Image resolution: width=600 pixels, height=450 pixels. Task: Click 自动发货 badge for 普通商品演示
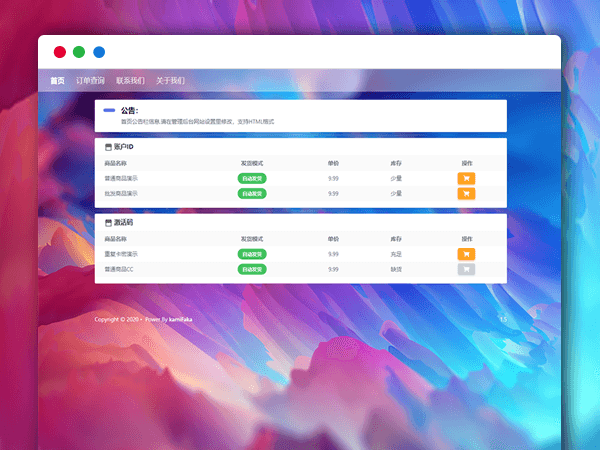[x=251, y=179]
